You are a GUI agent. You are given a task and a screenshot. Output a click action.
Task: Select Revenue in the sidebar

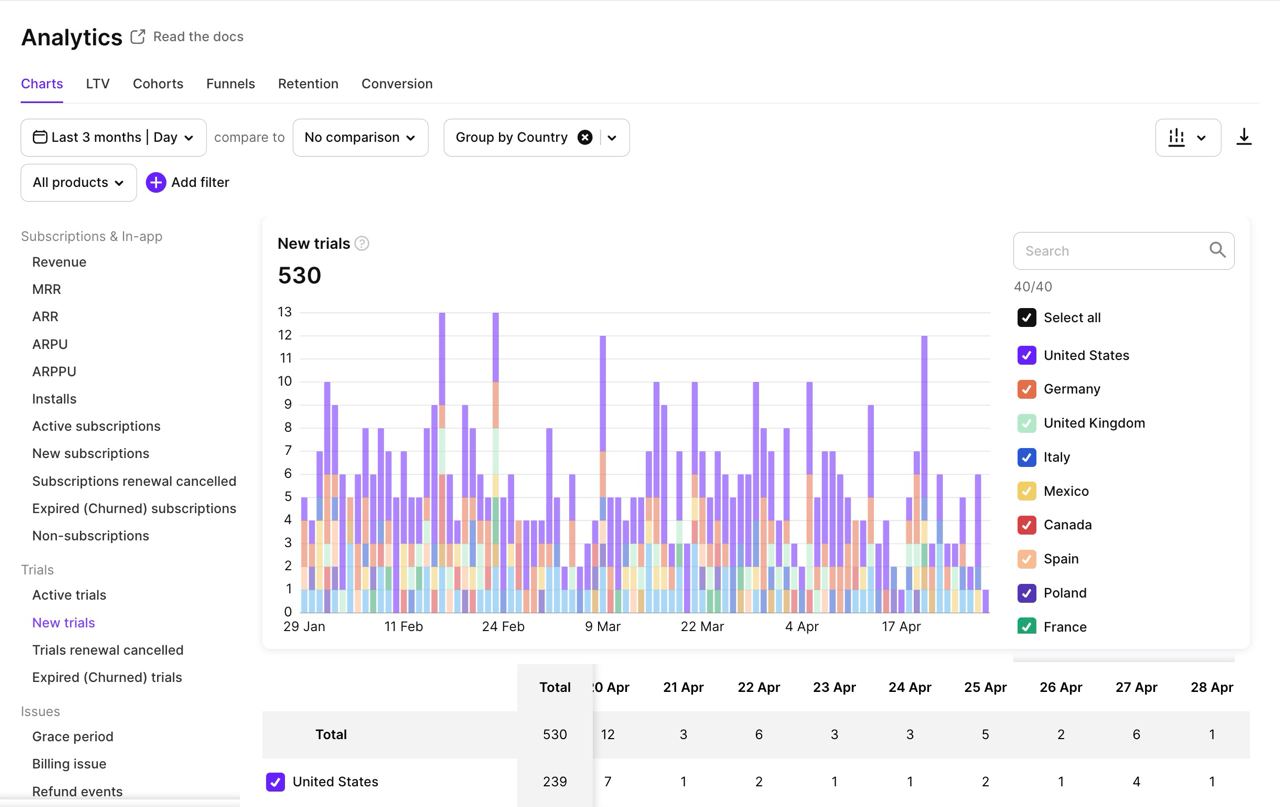coord(59,261)
